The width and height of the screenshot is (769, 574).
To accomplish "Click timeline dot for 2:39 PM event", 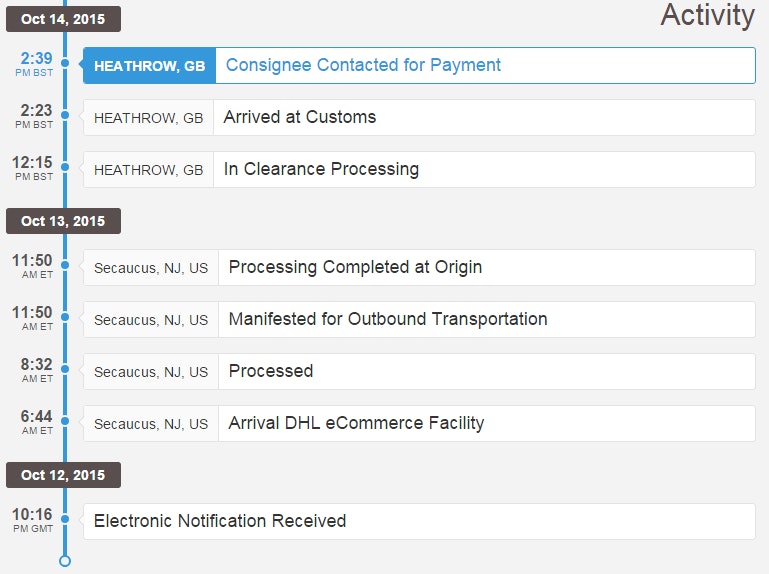I will pyautogui.click(x=65, y=63).
